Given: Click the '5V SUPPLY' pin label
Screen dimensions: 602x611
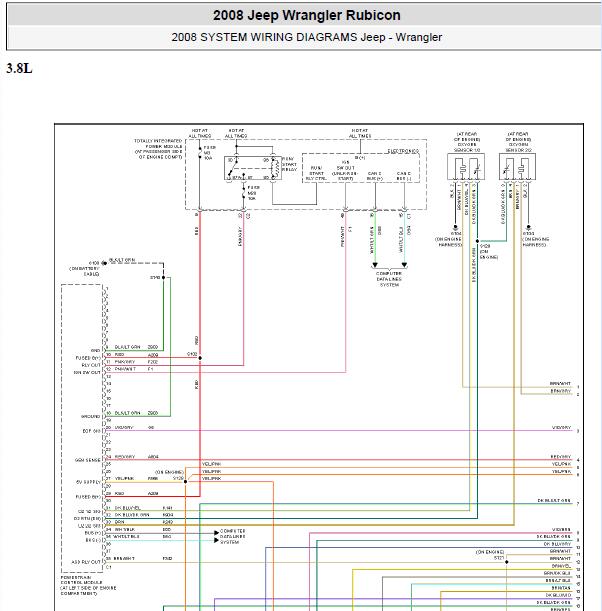Looking at the screenshot, I should pos(88,482).
